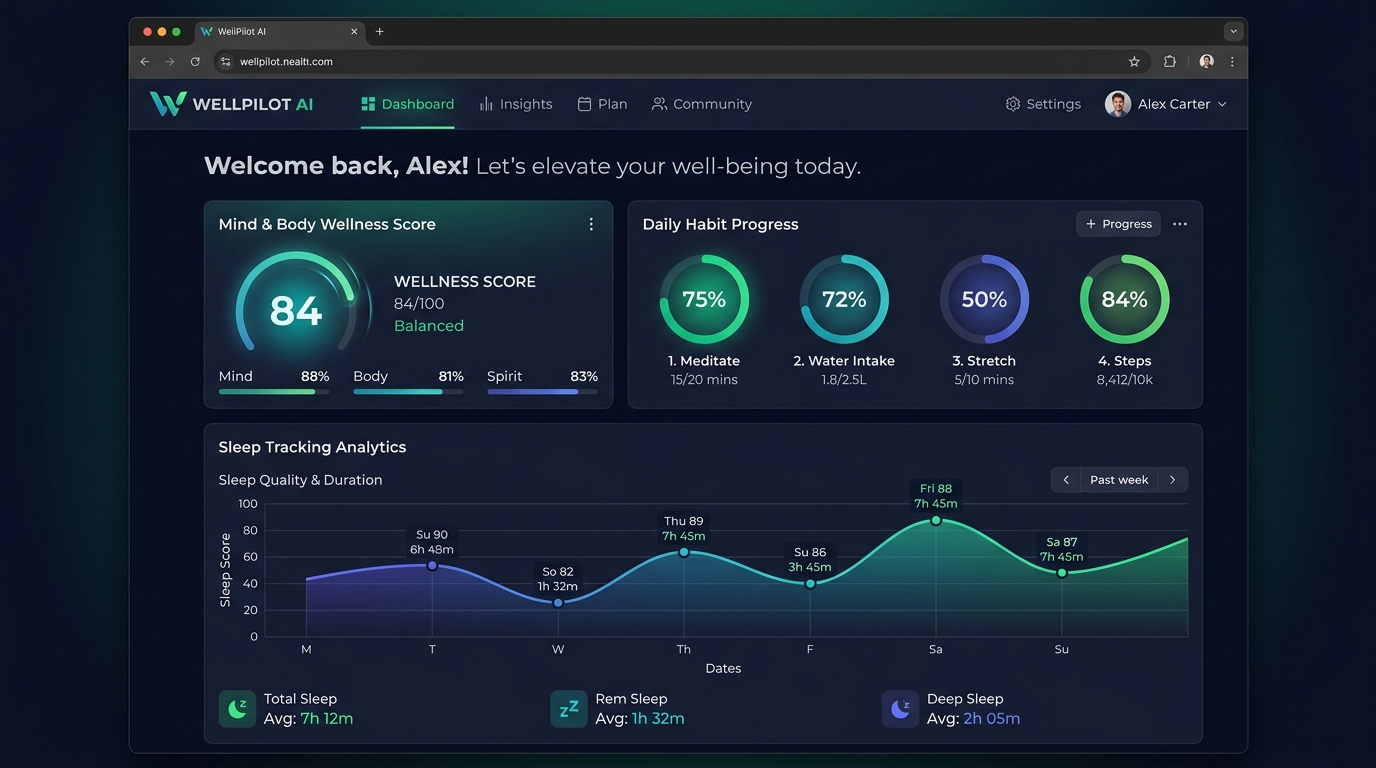The image size is (1376, 768).
Task: Select the Water Intake 72% ring
Action: tap(844, 299)
